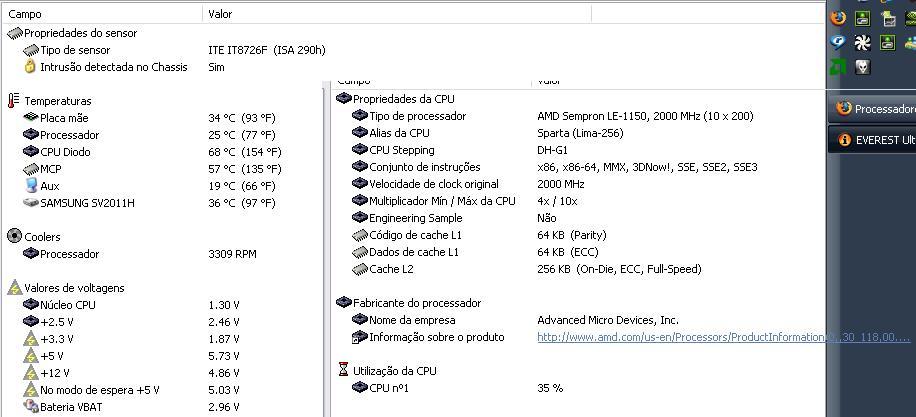Sort by the left Campo column header
The width and height of the screenshot is (916, 417).
(103, 14)
